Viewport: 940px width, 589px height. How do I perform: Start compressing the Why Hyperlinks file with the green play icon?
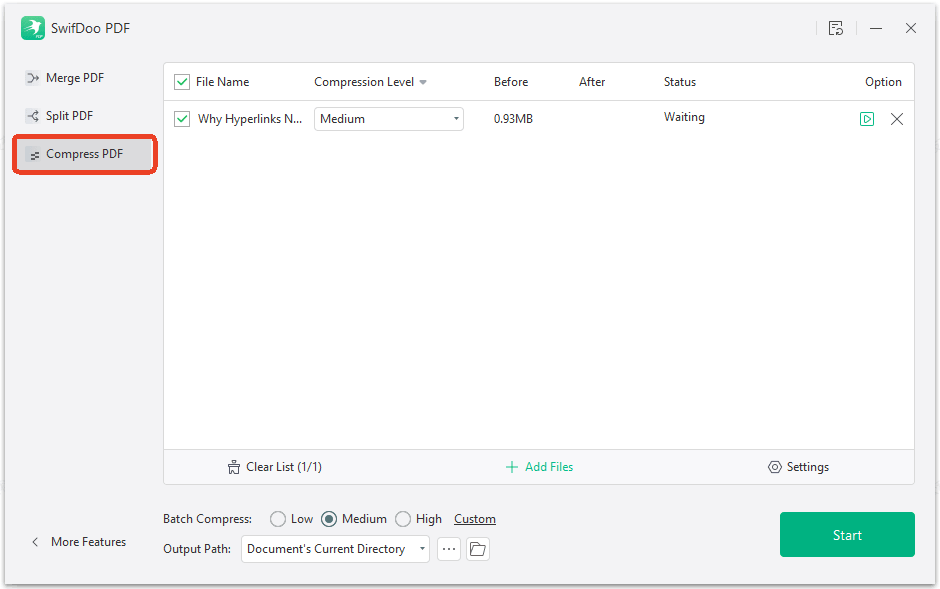867,119
